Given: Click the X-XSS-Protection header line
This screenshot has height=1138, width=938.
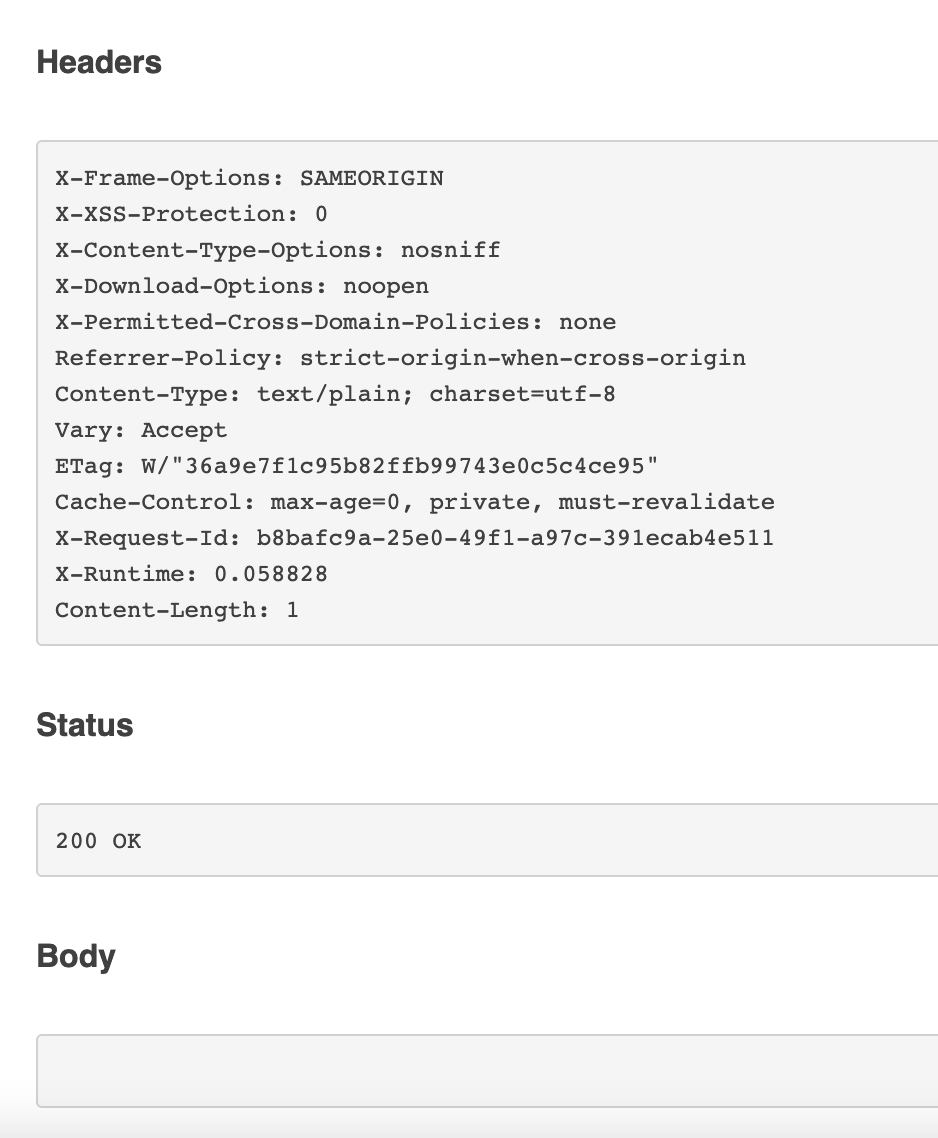Looking at the screenshot, I should click(191, 214).
